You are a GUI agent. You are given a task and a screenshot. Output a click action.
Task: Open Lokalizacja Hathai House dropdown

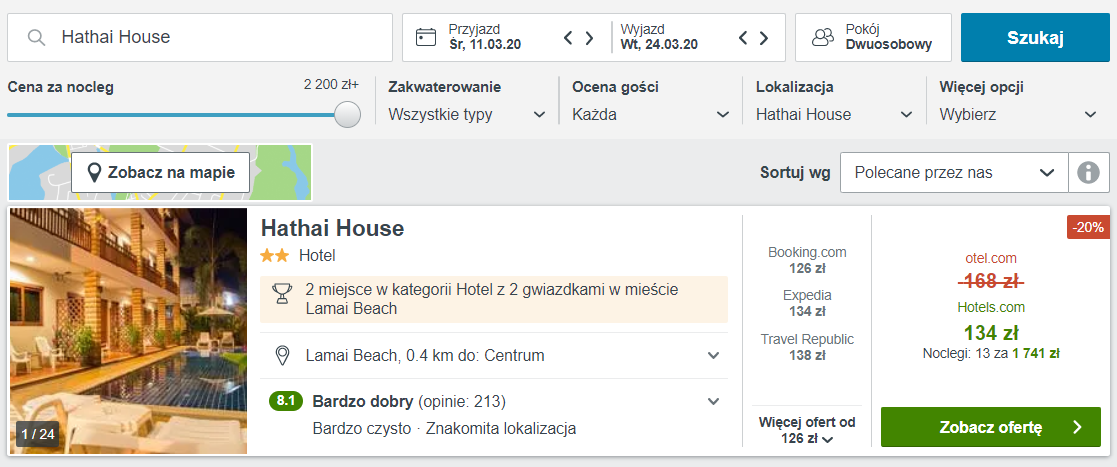tap(834, 115)
